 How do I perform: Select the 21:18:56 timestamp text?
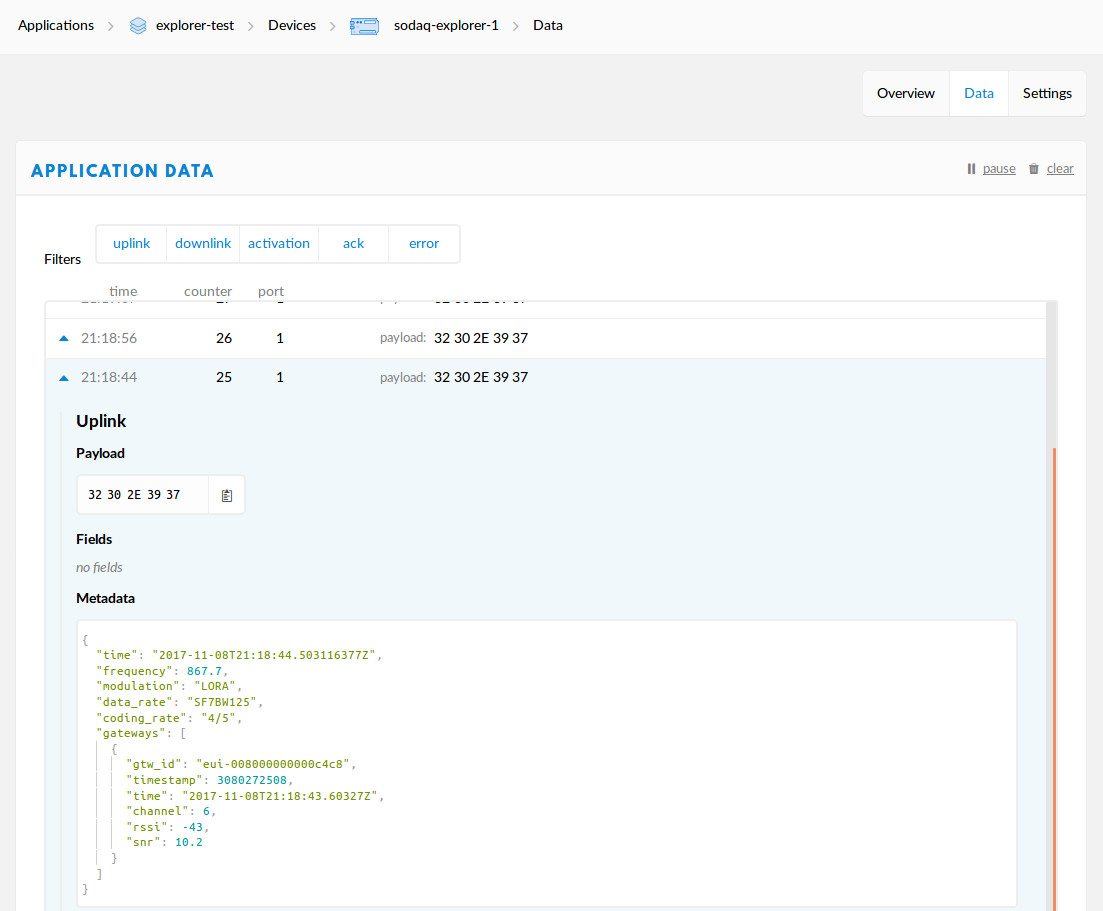click(x=109, y=338)
